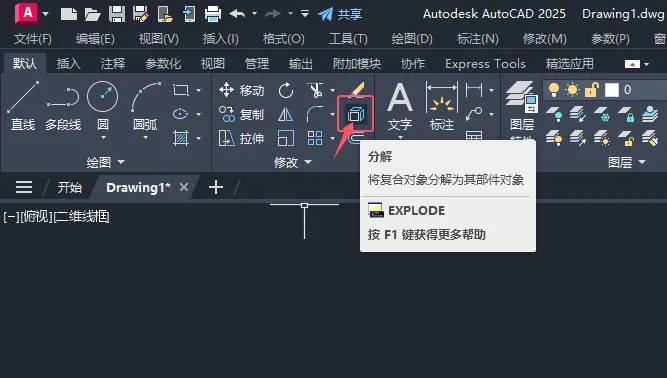Select the 直线 (Line) tool

tap(23, 106)
